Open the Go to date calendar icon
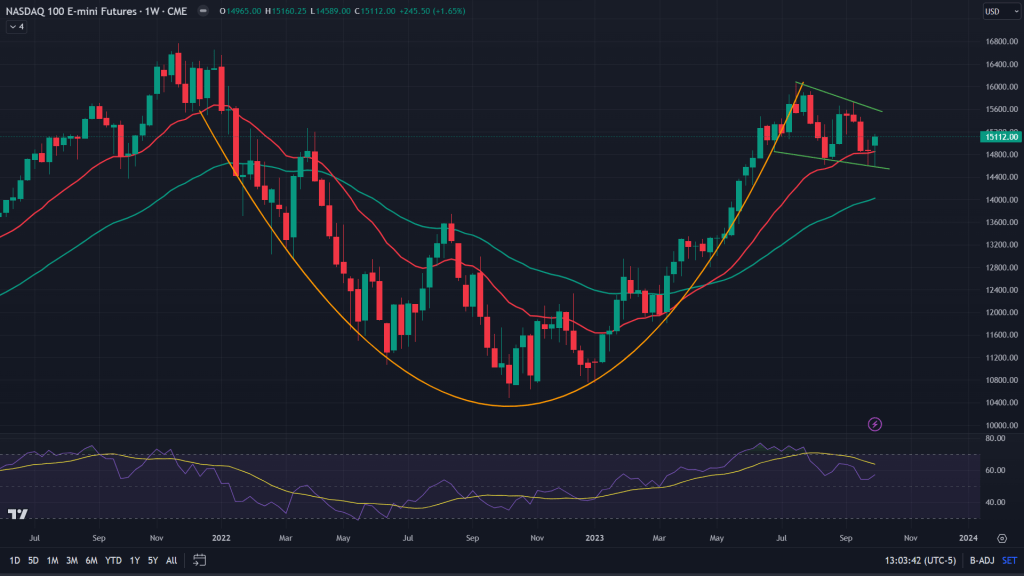Viewport: 1024px width, 576px height. (200, 560)
